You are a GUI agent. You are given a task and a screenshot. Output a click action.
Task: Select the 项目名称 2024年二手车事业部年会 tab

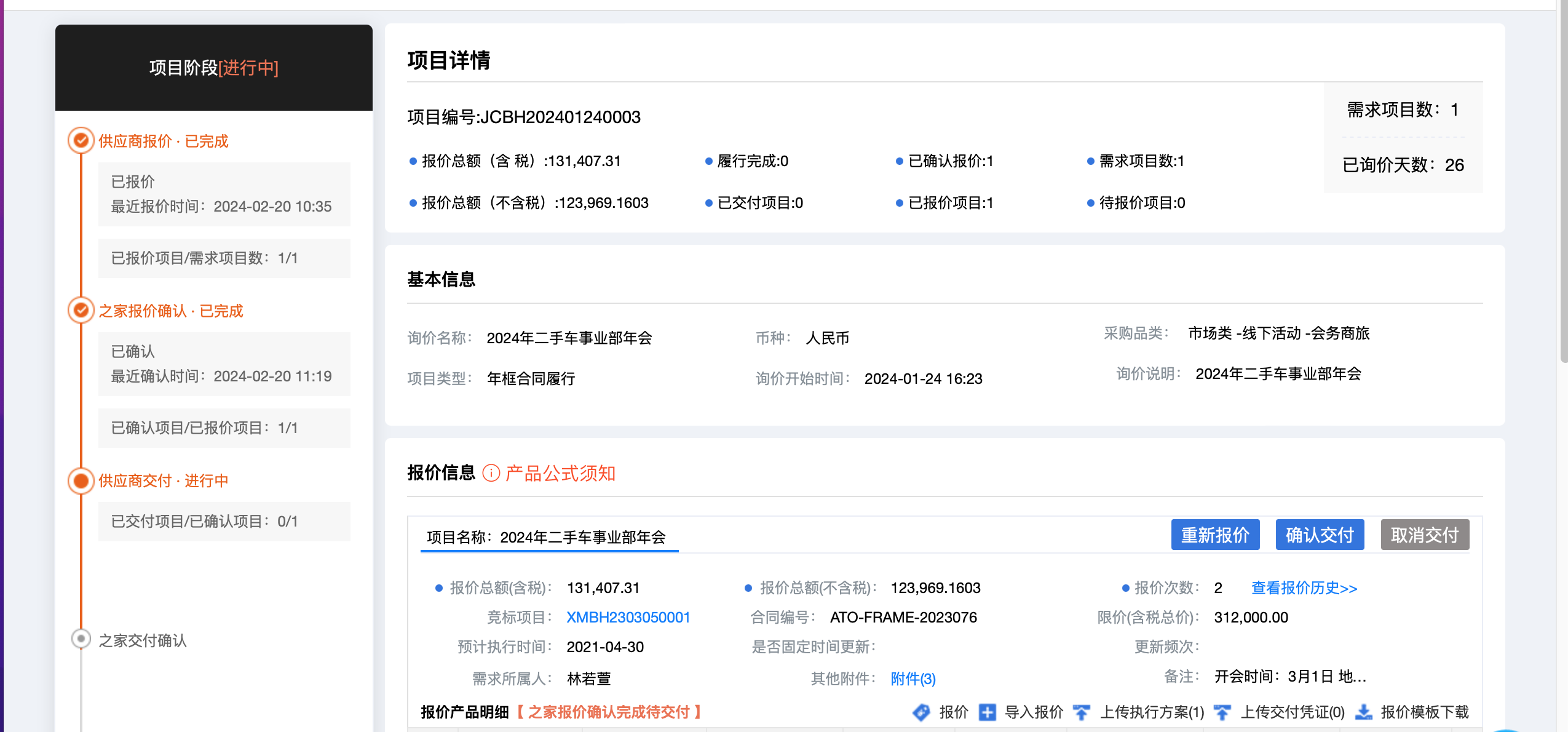pyautogui.click(x=547, y=537)
